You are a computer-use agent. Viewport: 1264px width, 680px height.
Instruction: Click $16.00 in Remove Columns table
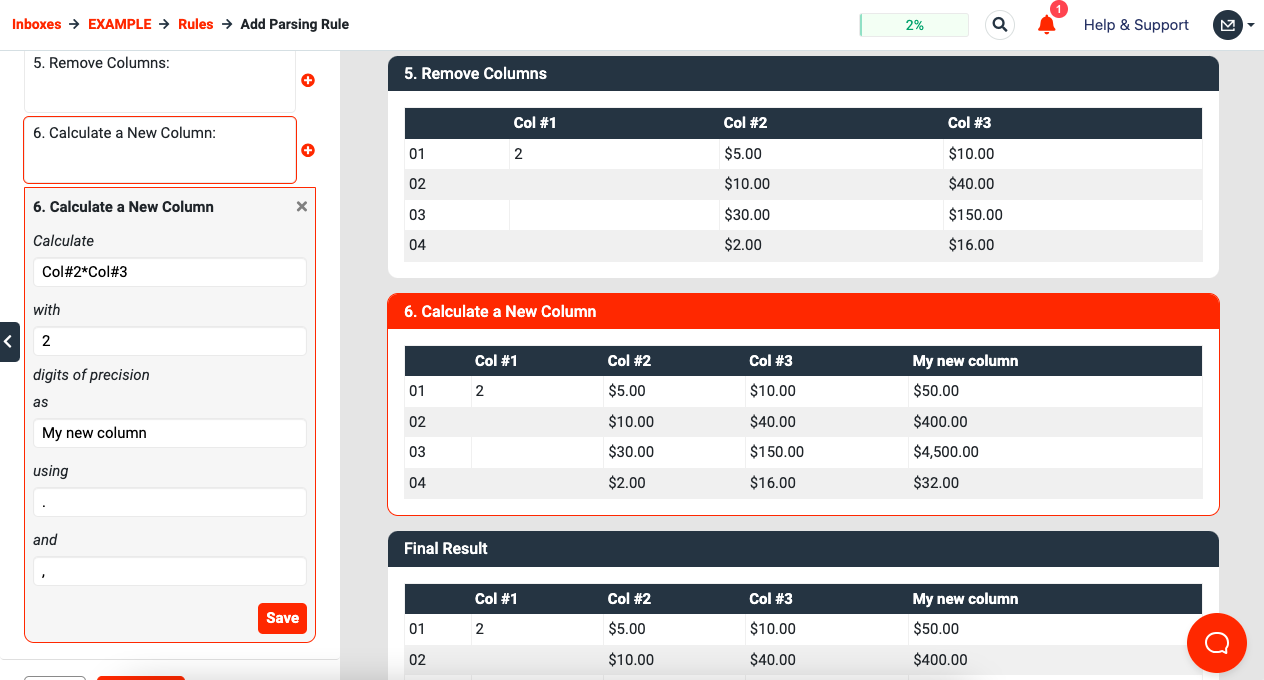[x=971, y=245]
